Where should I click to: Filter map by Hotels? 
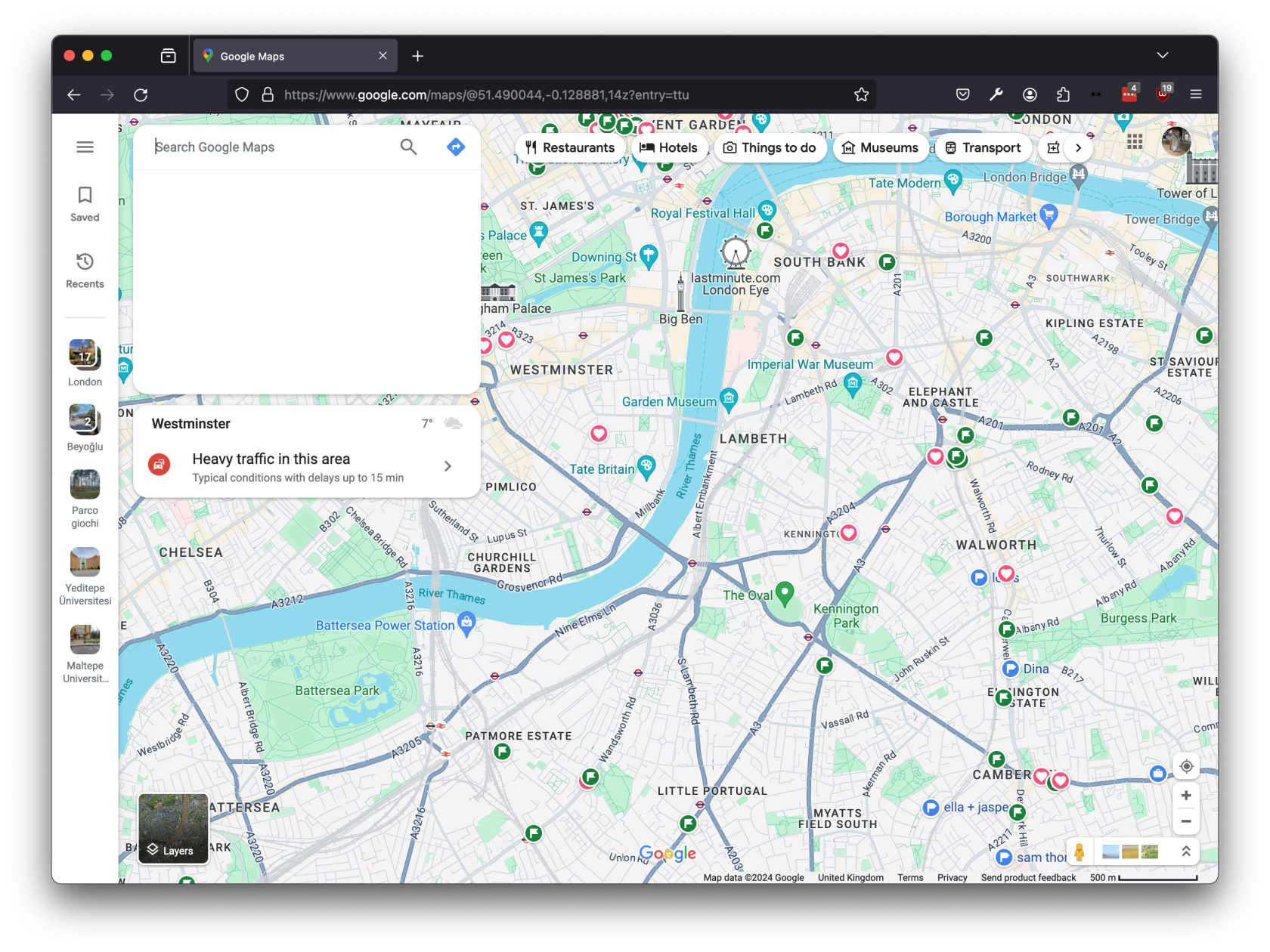[668, 148]
